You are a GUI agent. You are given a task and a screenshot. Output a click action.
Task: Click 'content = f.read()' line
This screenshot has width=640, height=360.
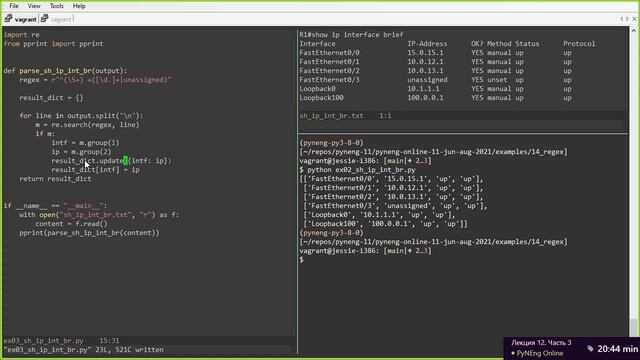click(71, 223)
